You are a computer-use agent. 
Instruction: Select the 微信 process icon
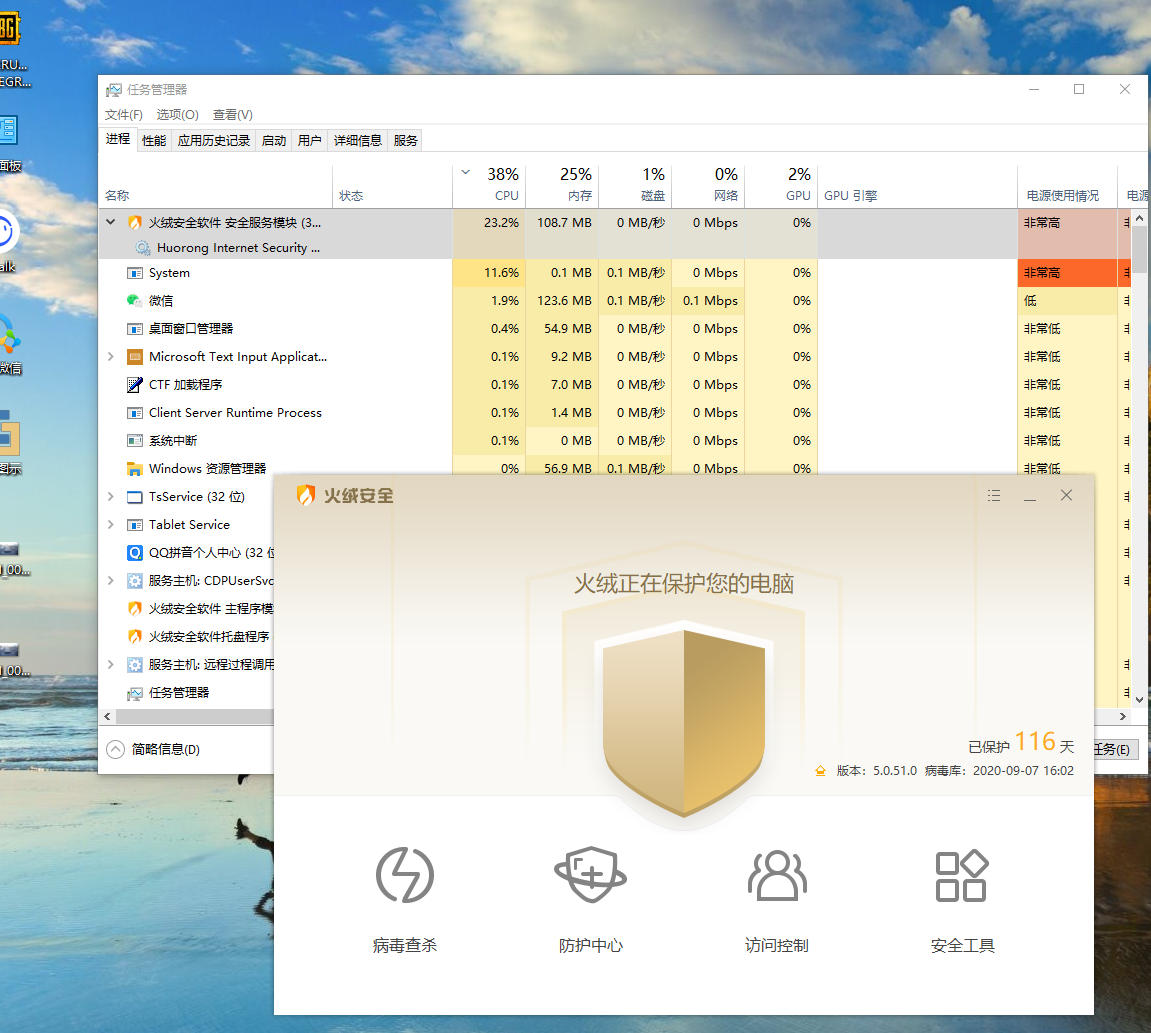pos(134,300)
